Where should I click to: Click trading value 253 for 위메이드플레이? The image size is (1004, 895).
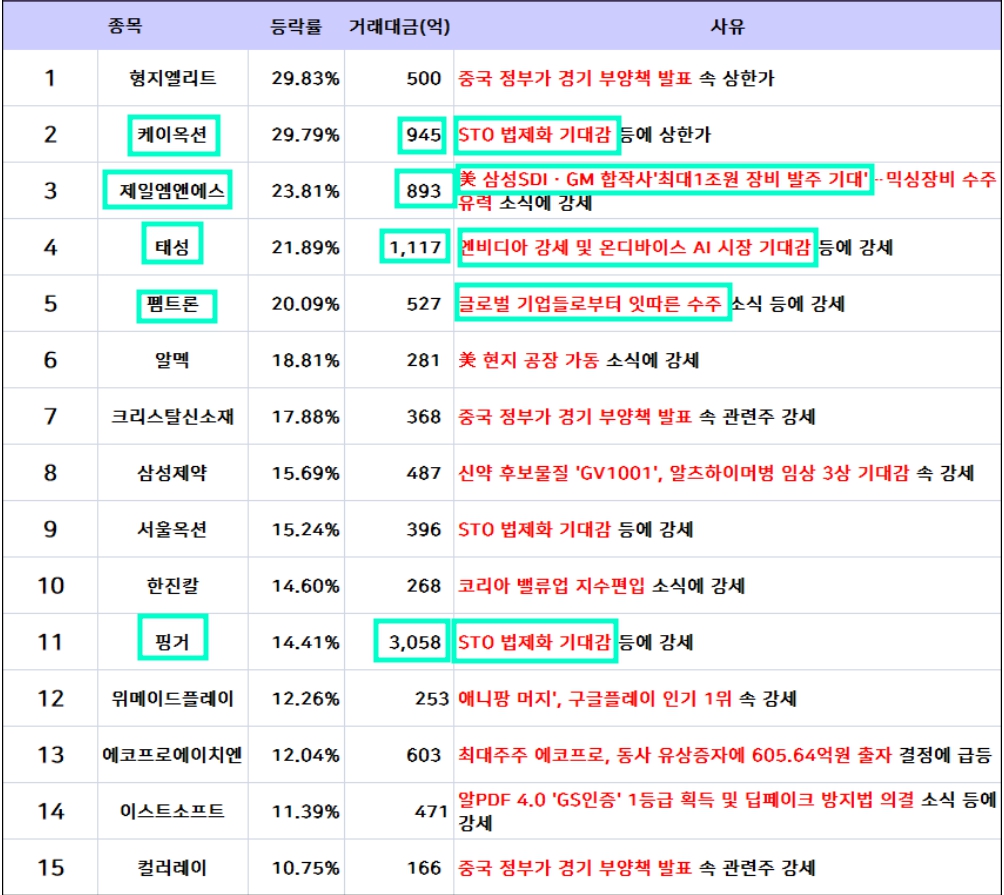[x=432, y=698]
